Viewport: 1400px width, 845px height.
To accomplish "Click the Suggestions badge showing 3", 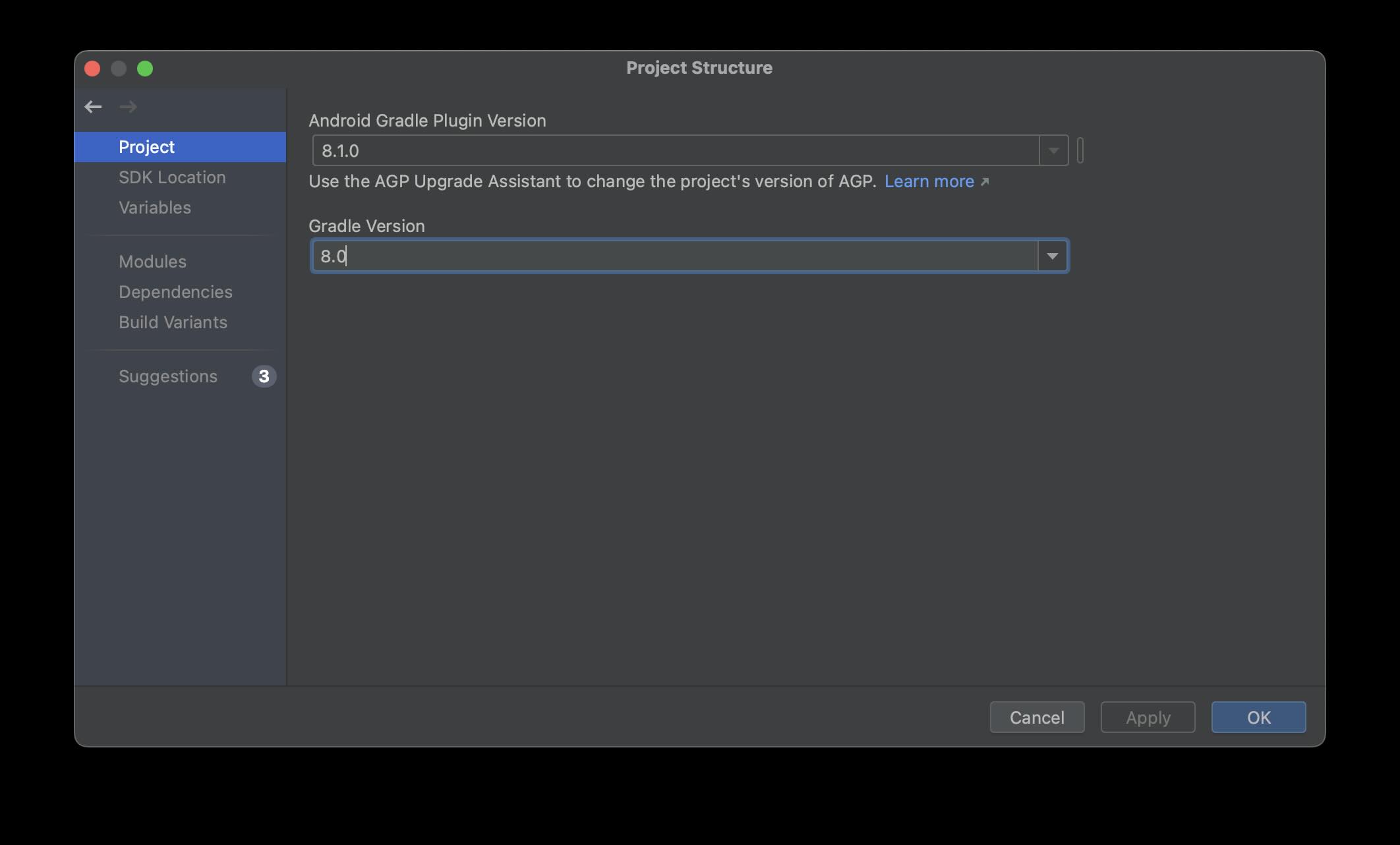I will point(264,376).
